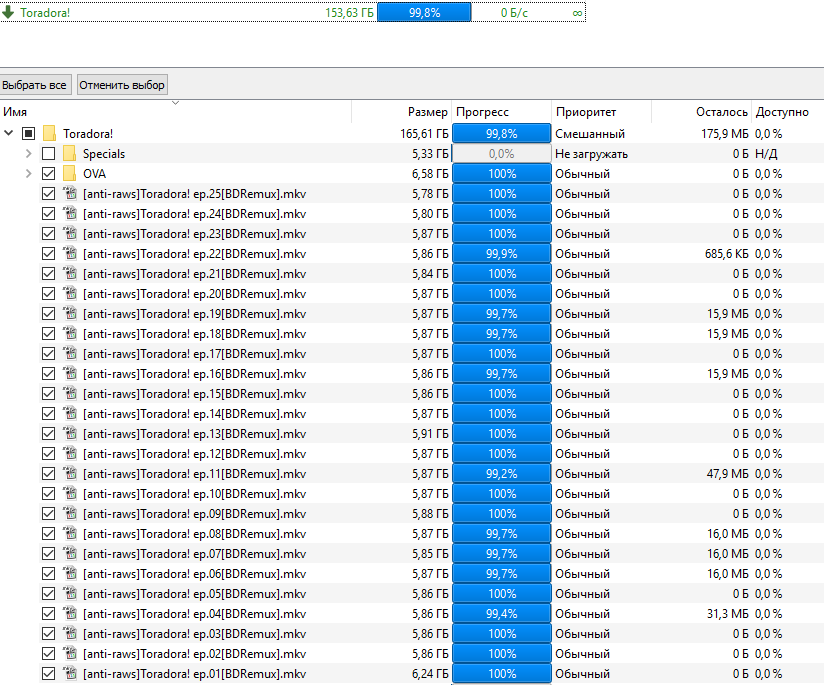Click the Toradora! root folder icon
824x685 pixels.
(49, 134)
